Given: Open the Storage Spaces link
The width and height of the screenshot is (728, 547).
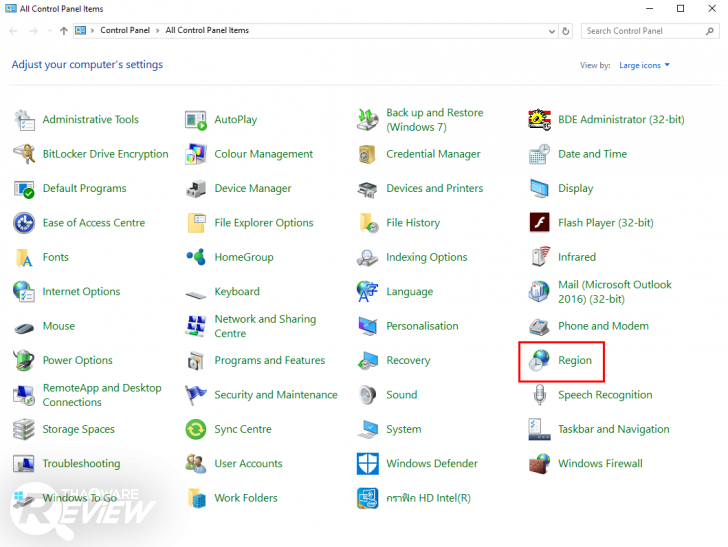Looking at the screenshot, I should tap(78, 429).
